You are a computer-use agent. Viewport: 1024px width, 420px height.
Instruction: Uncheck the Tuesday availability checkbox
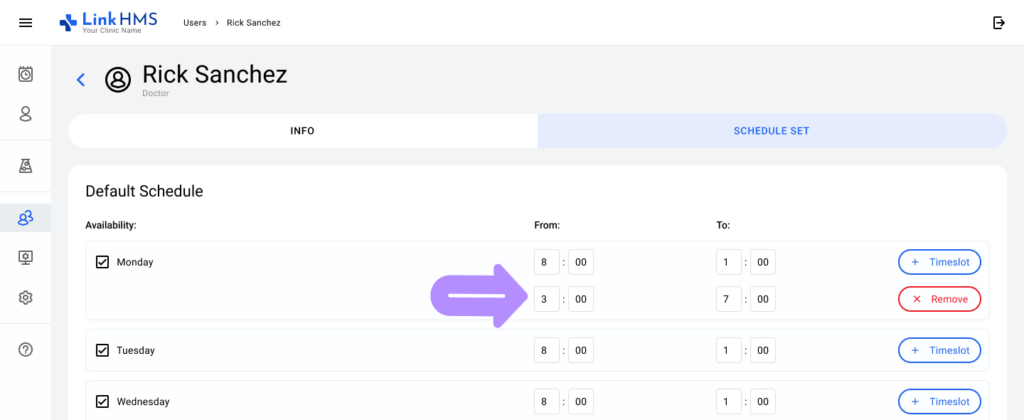pos(102,350)
